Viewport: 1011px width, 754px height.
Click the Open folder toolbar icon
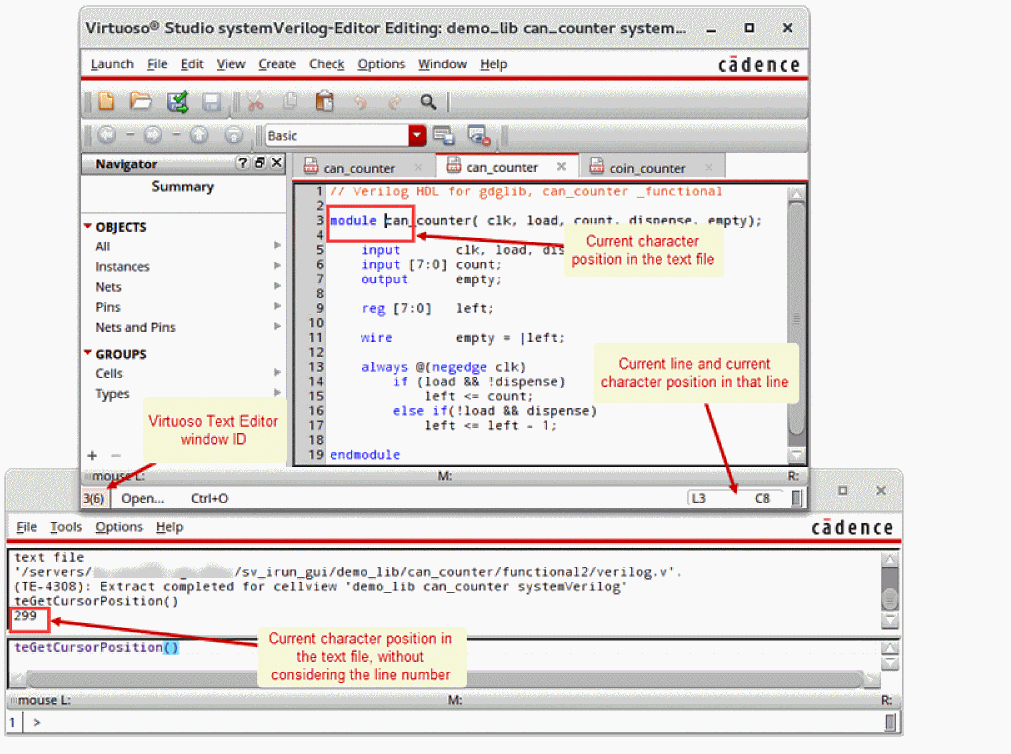click(141, 101)
